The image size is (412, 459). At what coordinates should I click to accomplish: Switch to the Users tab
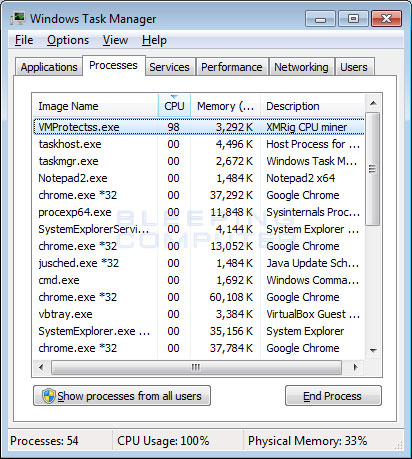[x=354, y=67]
